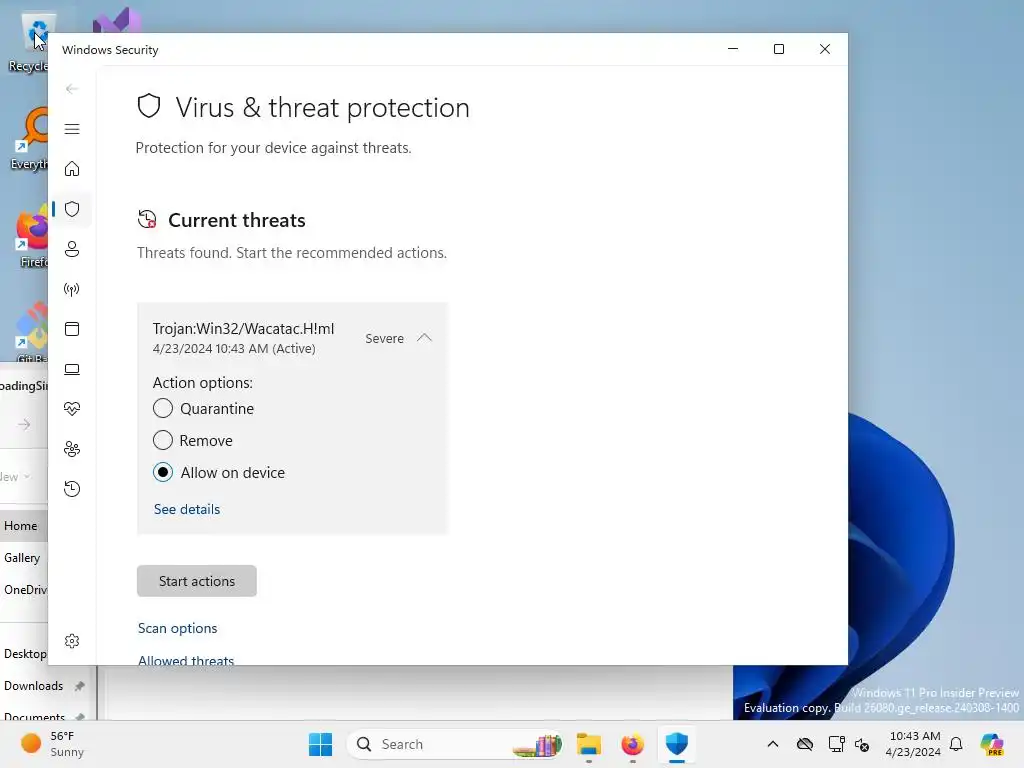Open notification bell in taskbar

(956, 744)
